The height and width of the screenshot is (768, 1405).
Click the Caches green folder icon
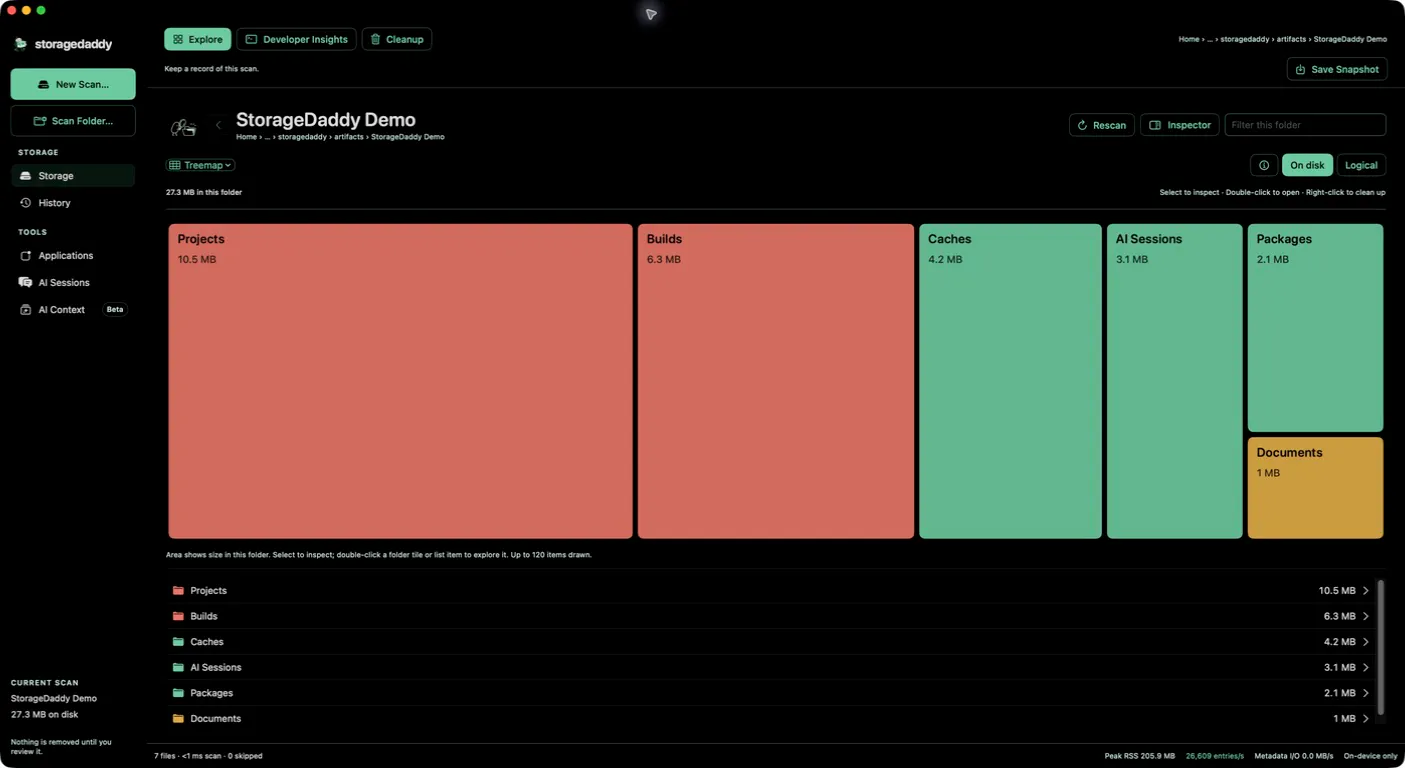pos(178,642)
